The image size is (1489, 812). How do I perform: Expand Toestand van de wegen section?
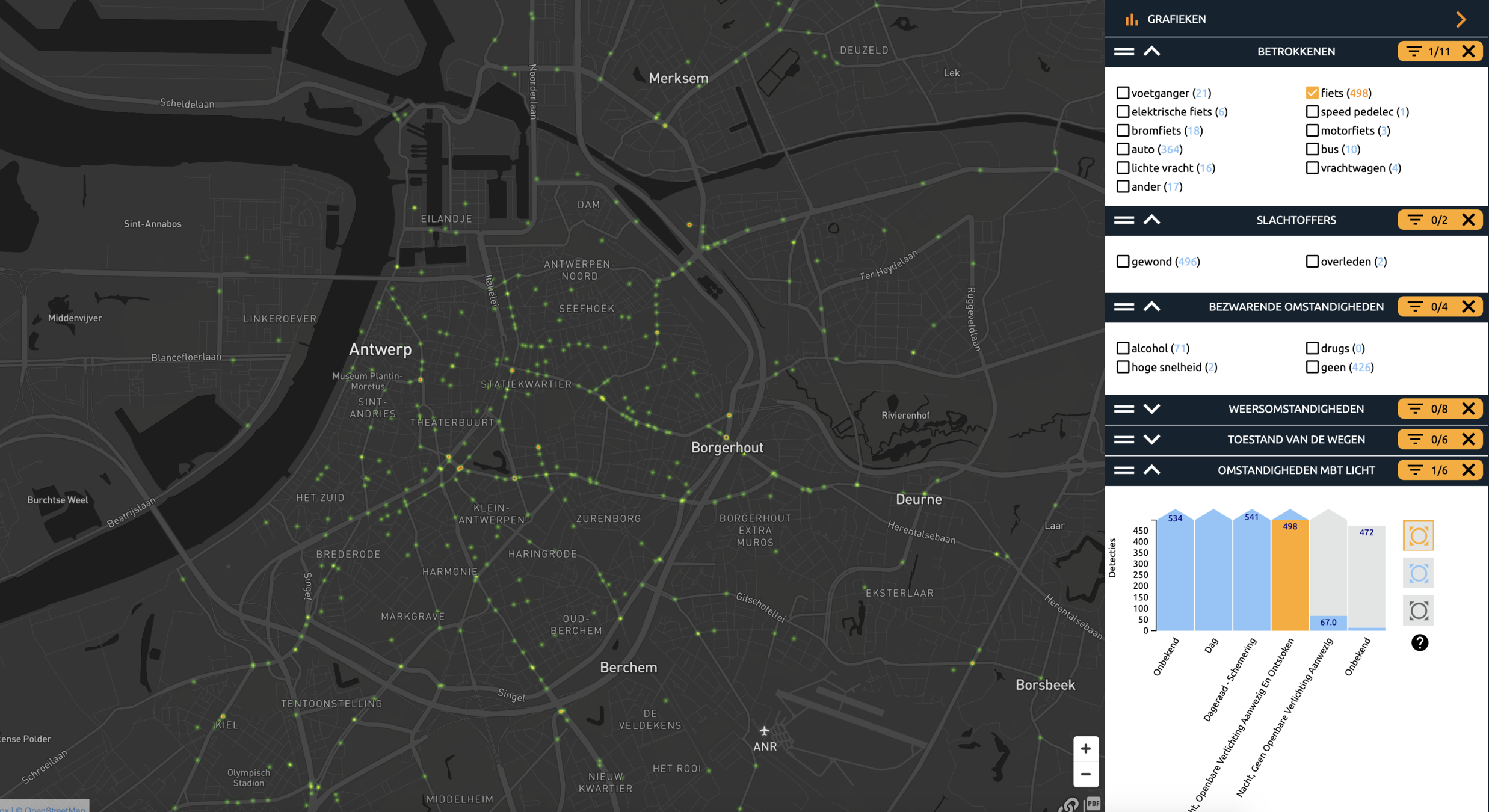(x=1151, y=440)
